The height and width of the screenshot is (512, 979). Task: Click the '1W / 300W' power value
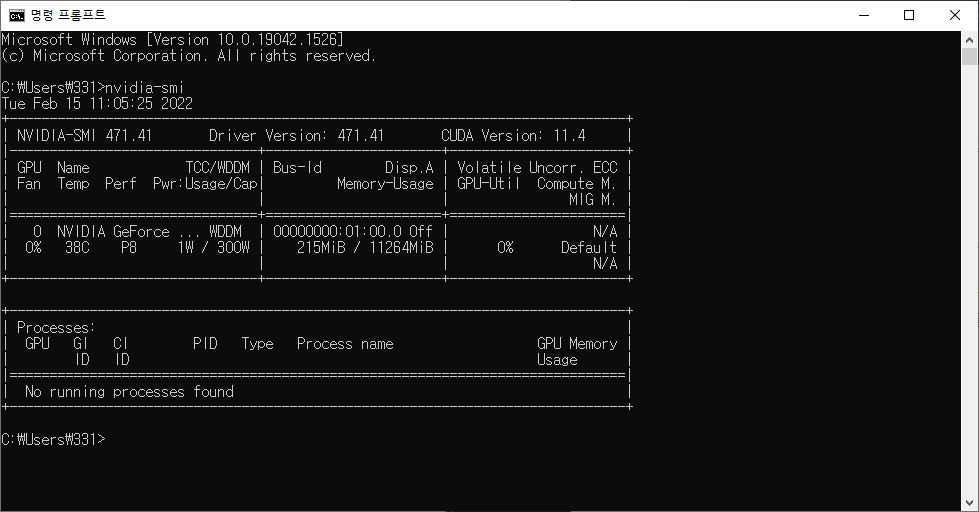coord(214,248)
